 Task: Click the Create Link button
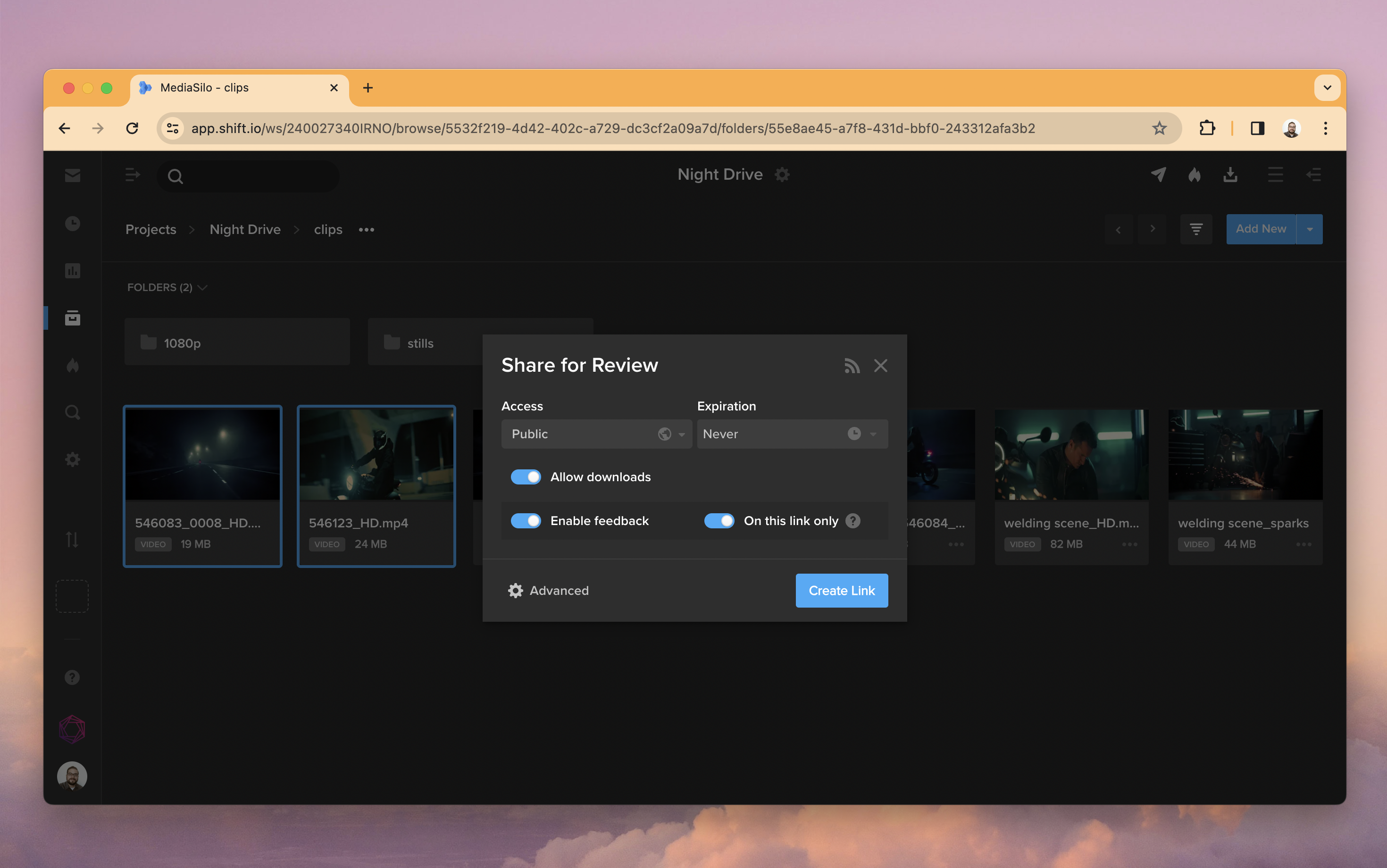842,590
